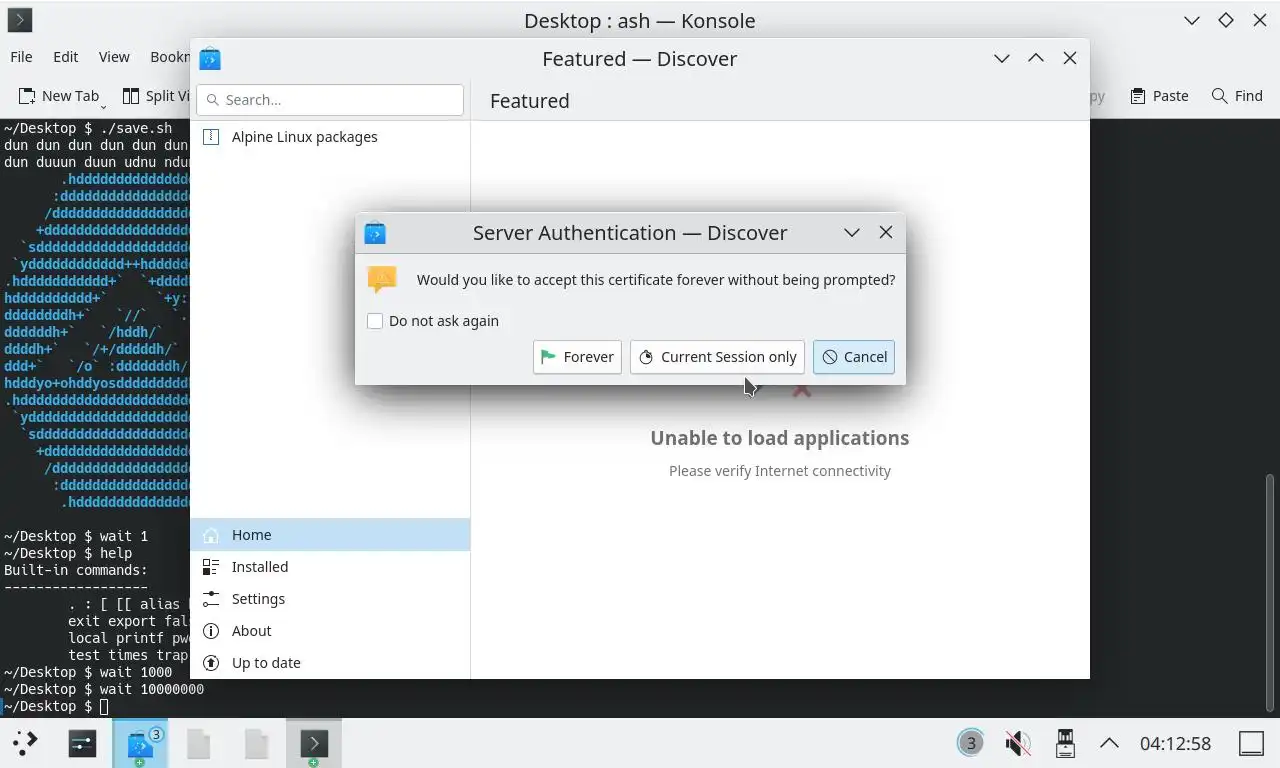Open the application launcher in taskbar

pyautogui.click(x=25, y=743)
